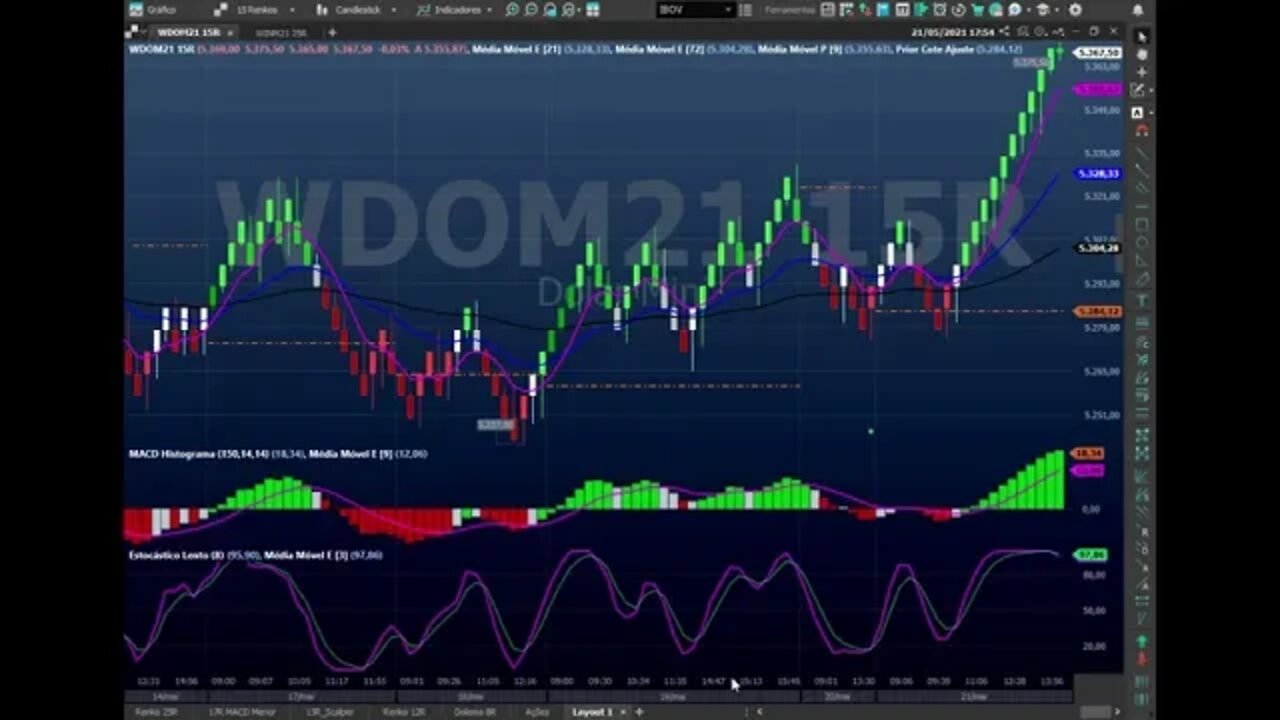Screen dimensions: 1280x720
Task: Switch to the Dolena 8R layout tab
Action: point(476,712)
